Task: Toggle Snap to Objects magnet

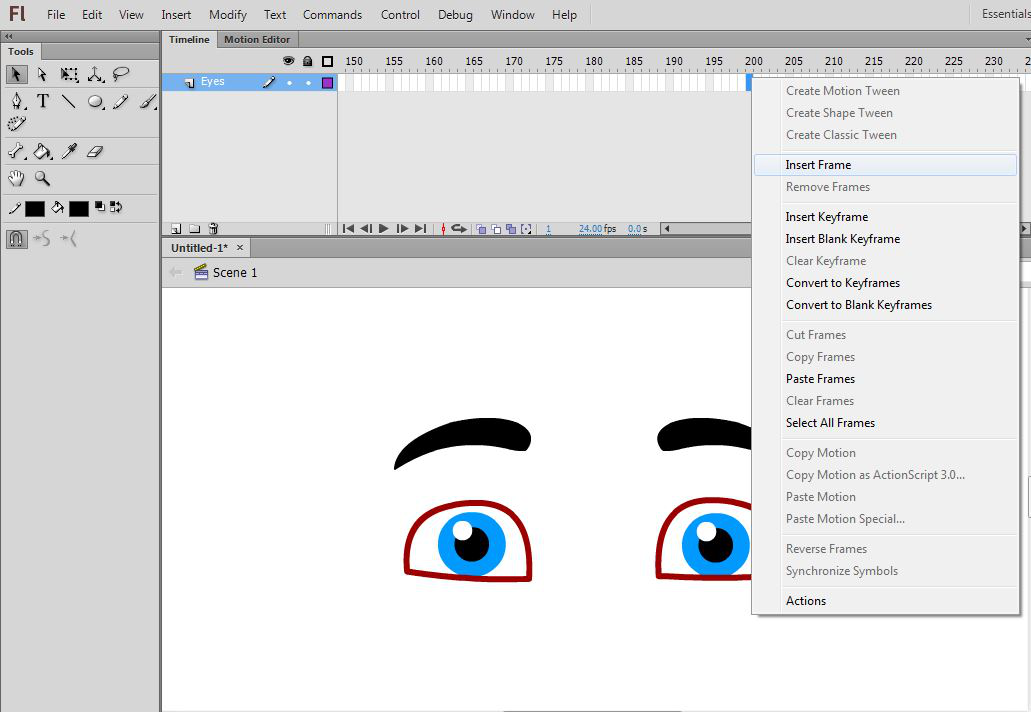Action: pyautogui.click(x=17, y=239)
